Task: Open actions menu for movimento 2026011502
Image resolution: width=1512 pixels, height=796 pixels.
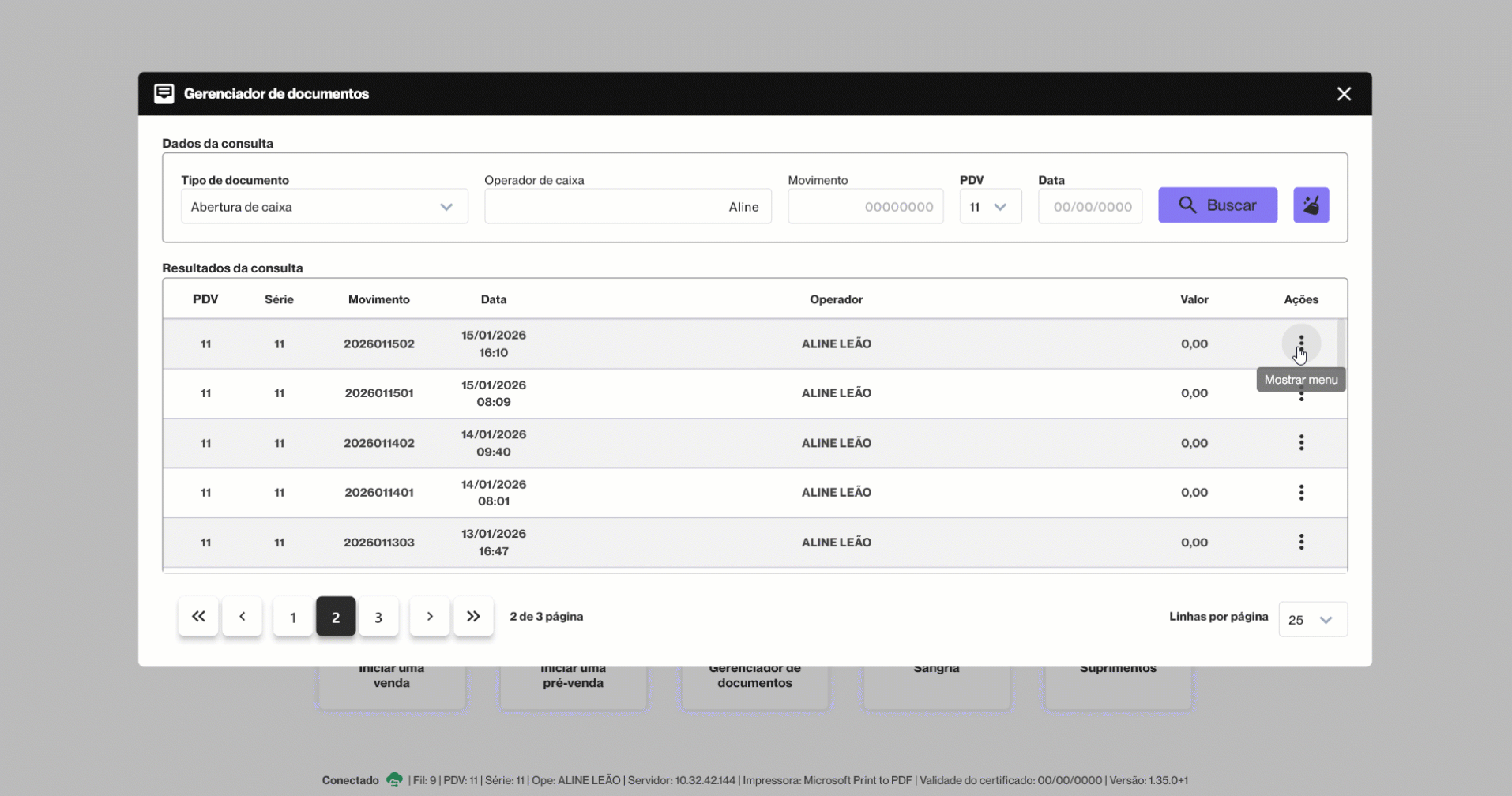Action: (1300, 343)
